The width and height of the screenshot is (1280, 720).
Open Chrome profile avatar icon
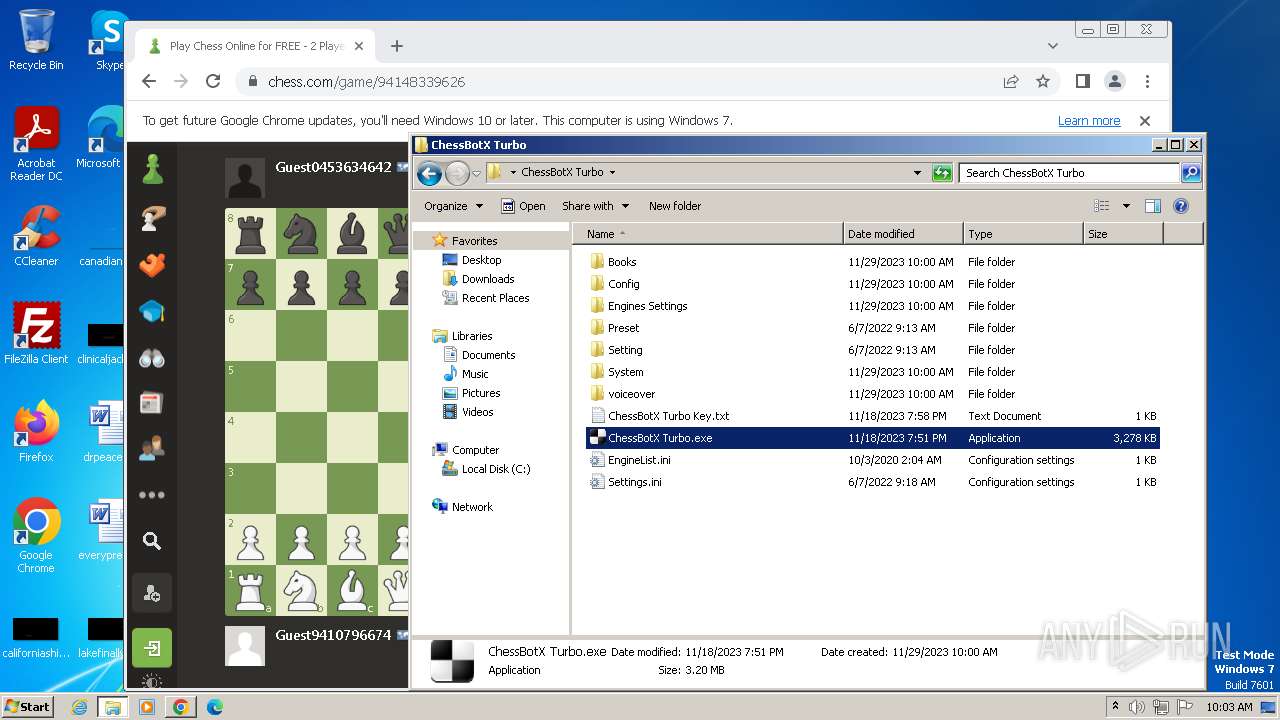click(x=1115, y=82)
